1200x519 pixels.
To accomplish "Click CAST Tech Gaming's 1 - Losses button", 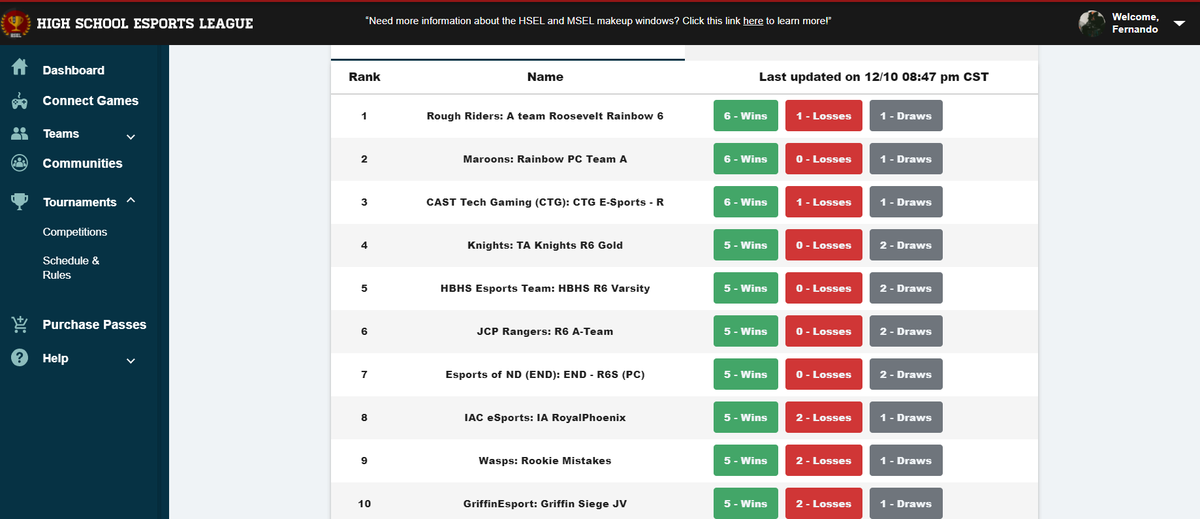I will click(x=823, y=202).
